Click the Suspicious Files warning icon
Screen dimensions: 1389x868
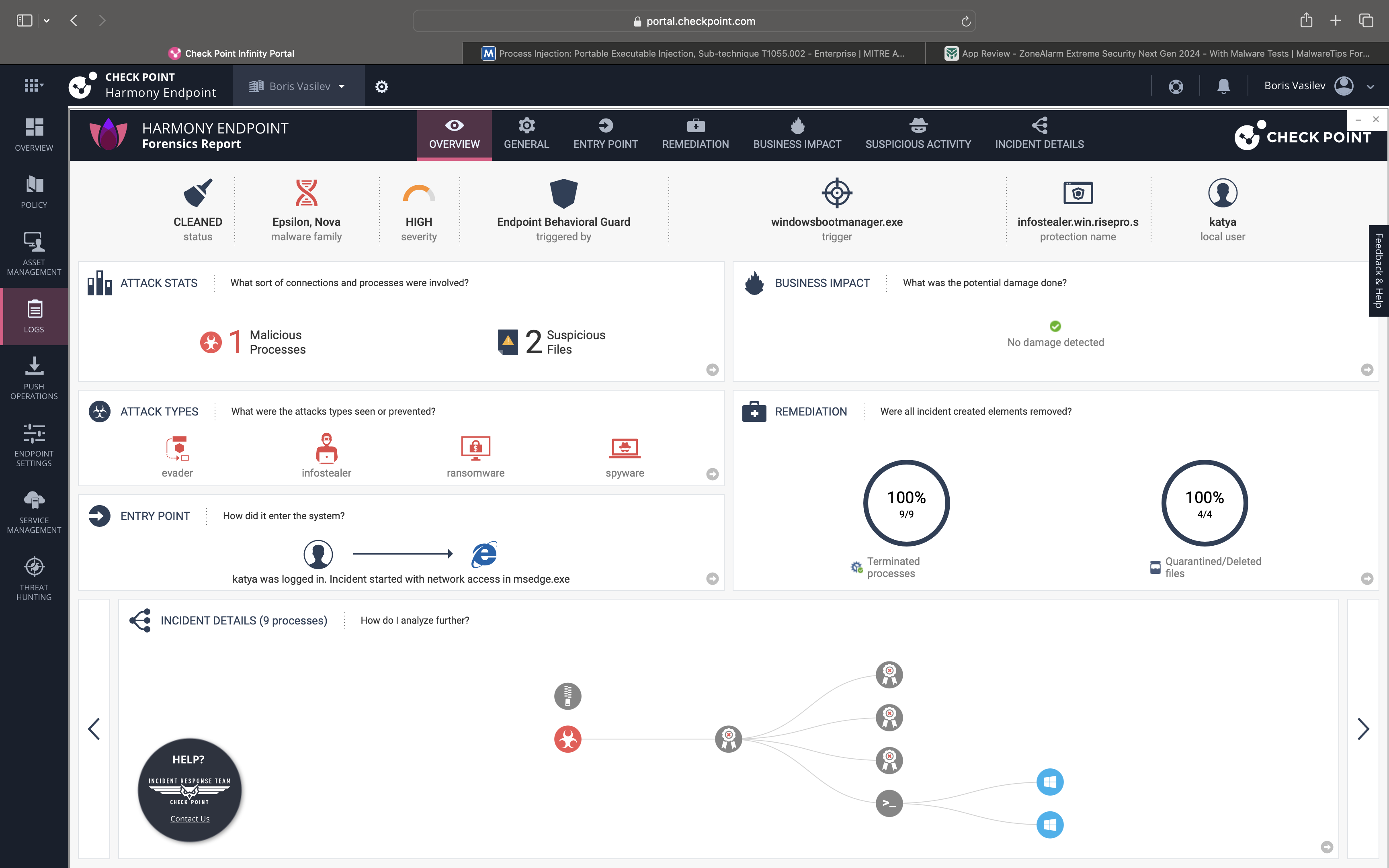point(507,342)
